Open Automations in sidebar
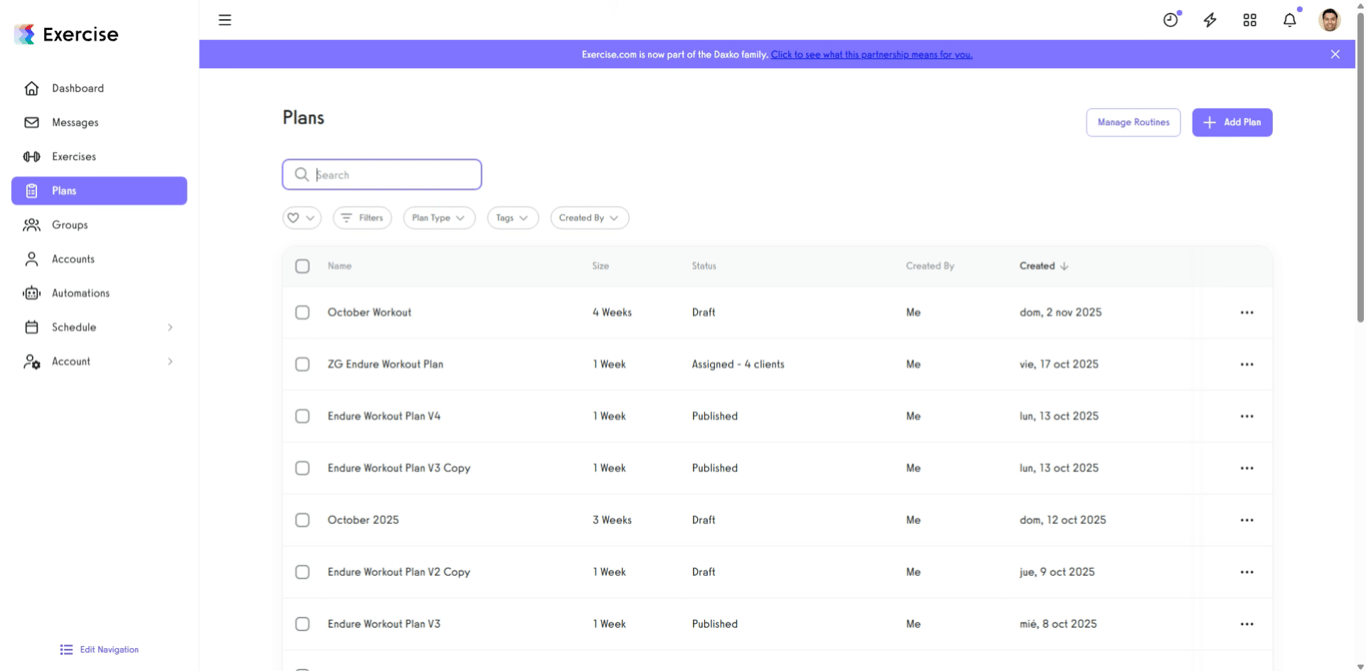This screenshot has width=1366, height=671. [x=99, y=293]
